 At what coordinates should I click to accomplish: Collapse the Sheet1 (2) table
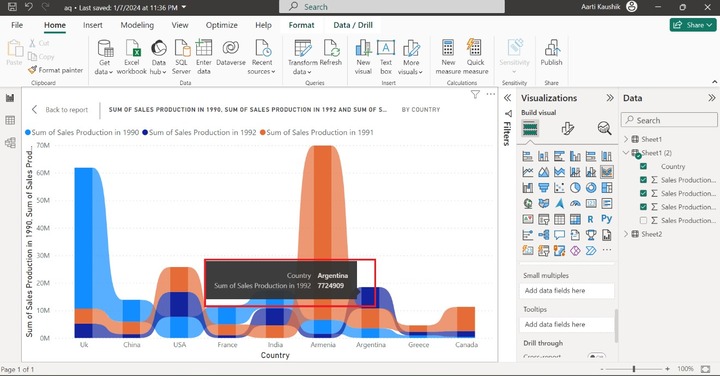(626, 152)
